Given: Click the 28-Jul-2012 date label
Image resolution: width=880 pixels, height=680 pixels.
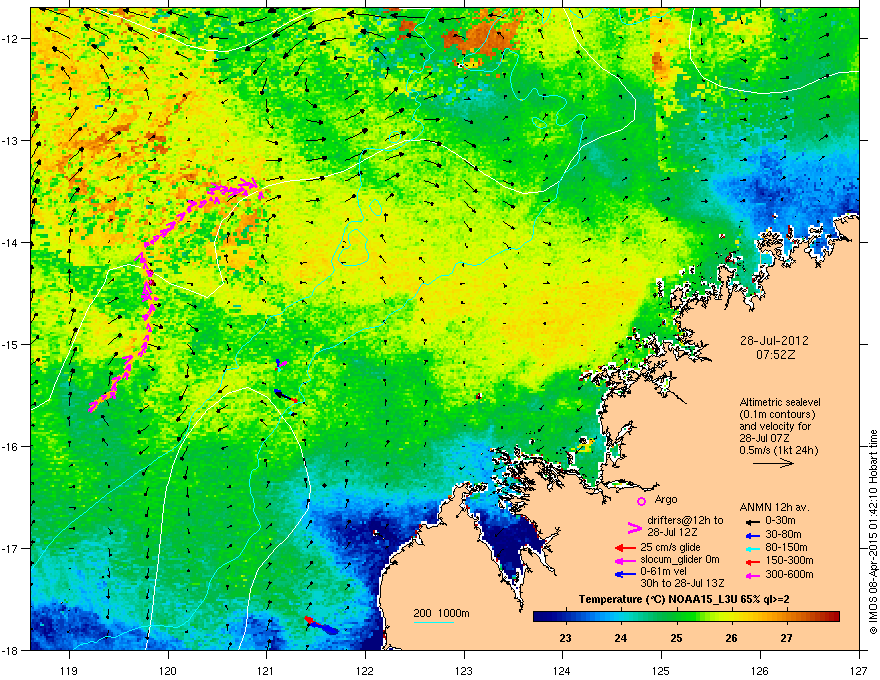Looking at the screenshot, I should click(774, 341).
